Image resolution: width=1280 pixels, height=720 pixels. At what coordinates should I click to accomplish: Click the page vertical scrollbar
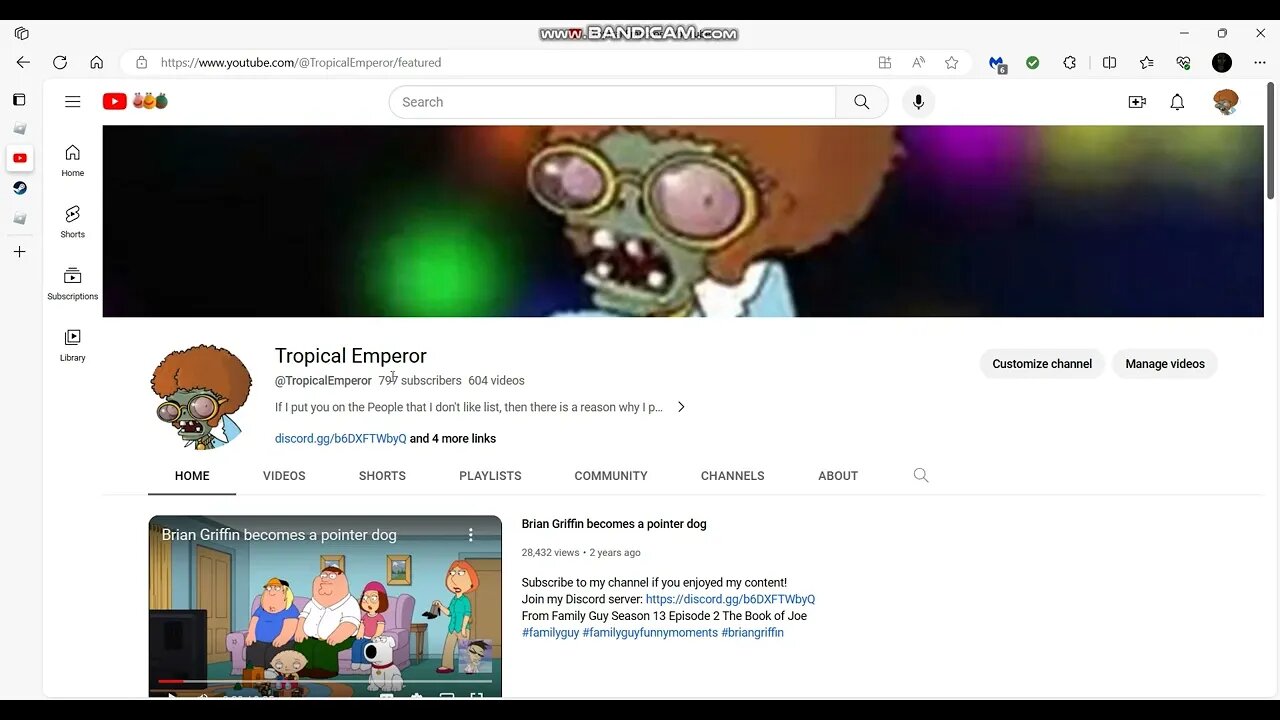tap(1270, 140)
